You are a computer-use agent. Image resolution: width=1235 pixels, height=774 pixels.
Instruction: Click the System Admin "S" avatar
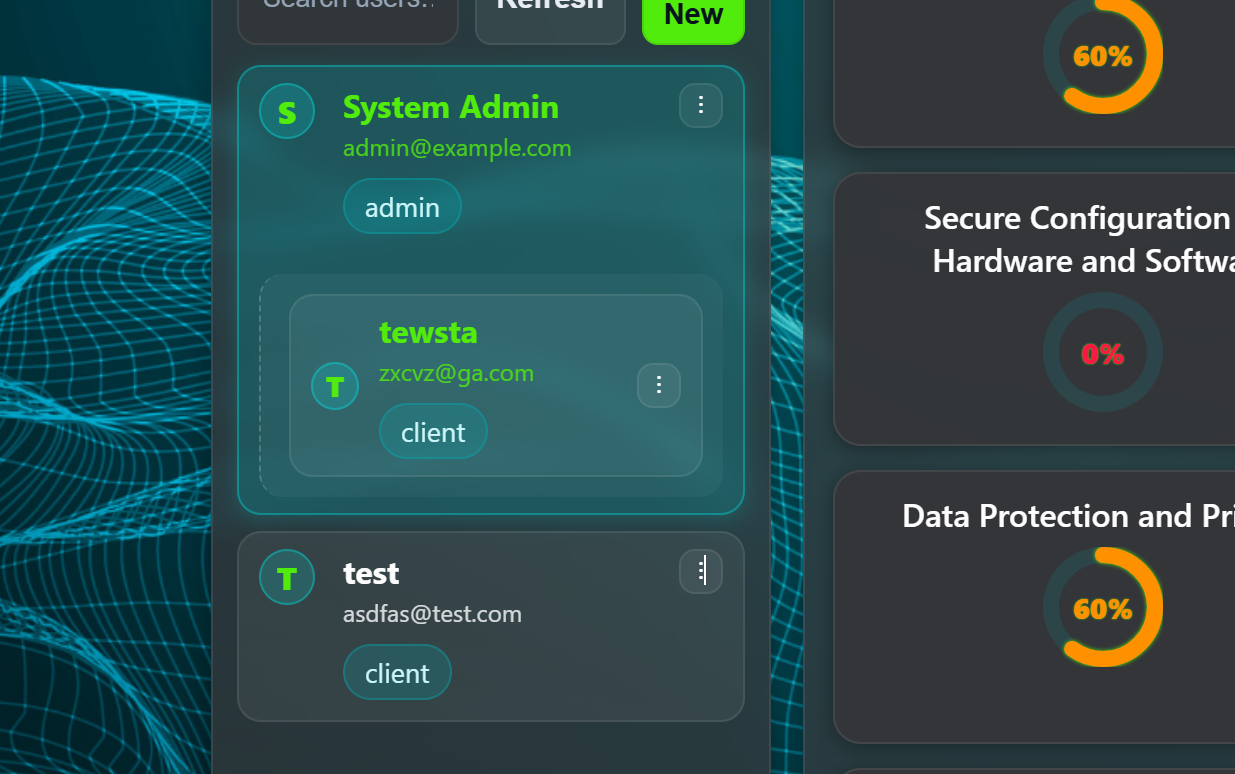(287, 111)
